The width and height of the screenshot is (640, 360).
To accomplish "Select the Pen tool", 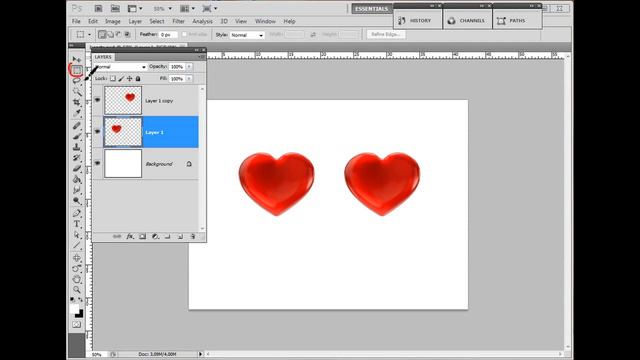I will [x=76, y=213].
